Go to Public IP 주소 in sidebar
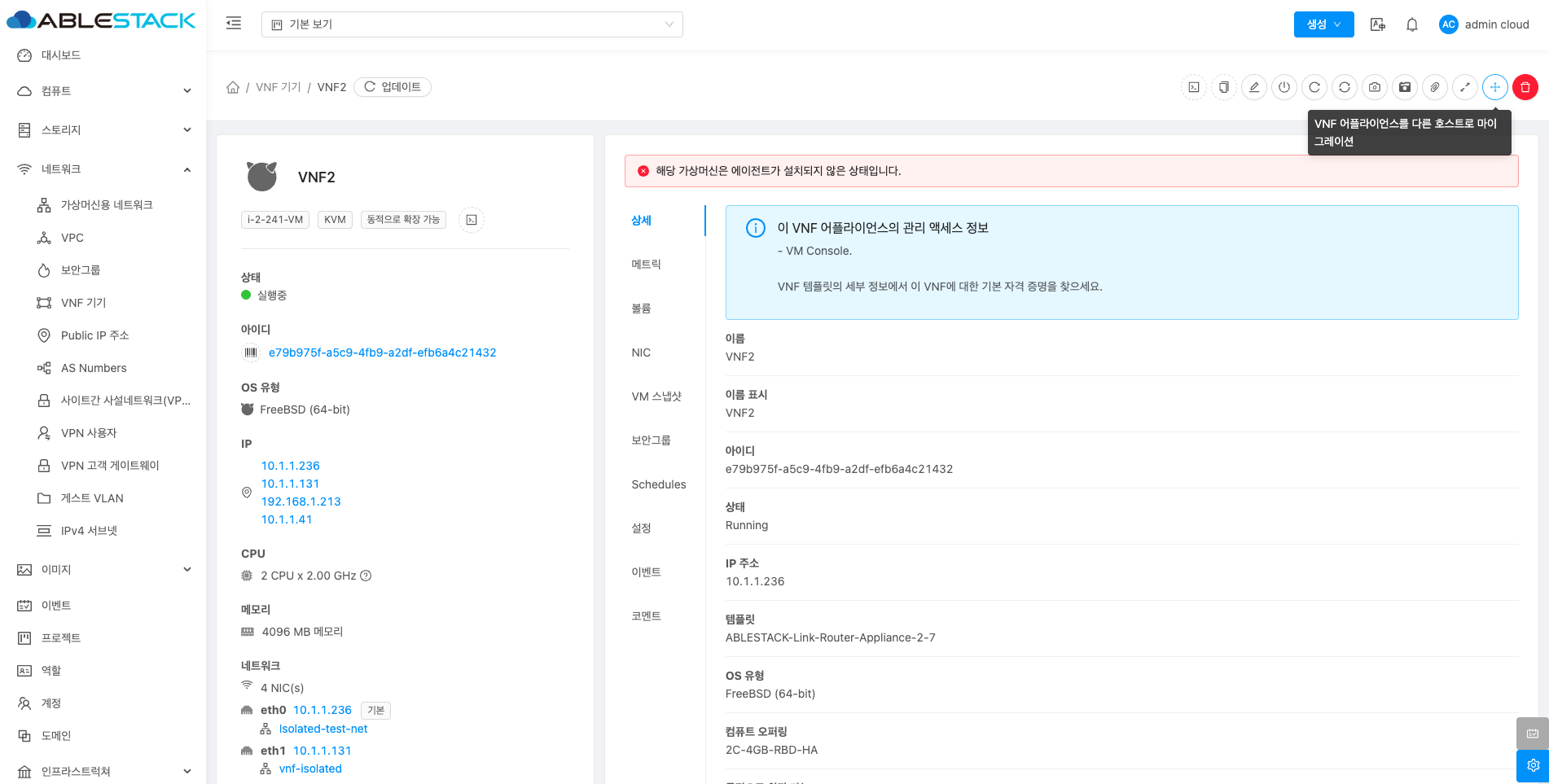This screenshot has height=784, width=1549. [94, 335]
